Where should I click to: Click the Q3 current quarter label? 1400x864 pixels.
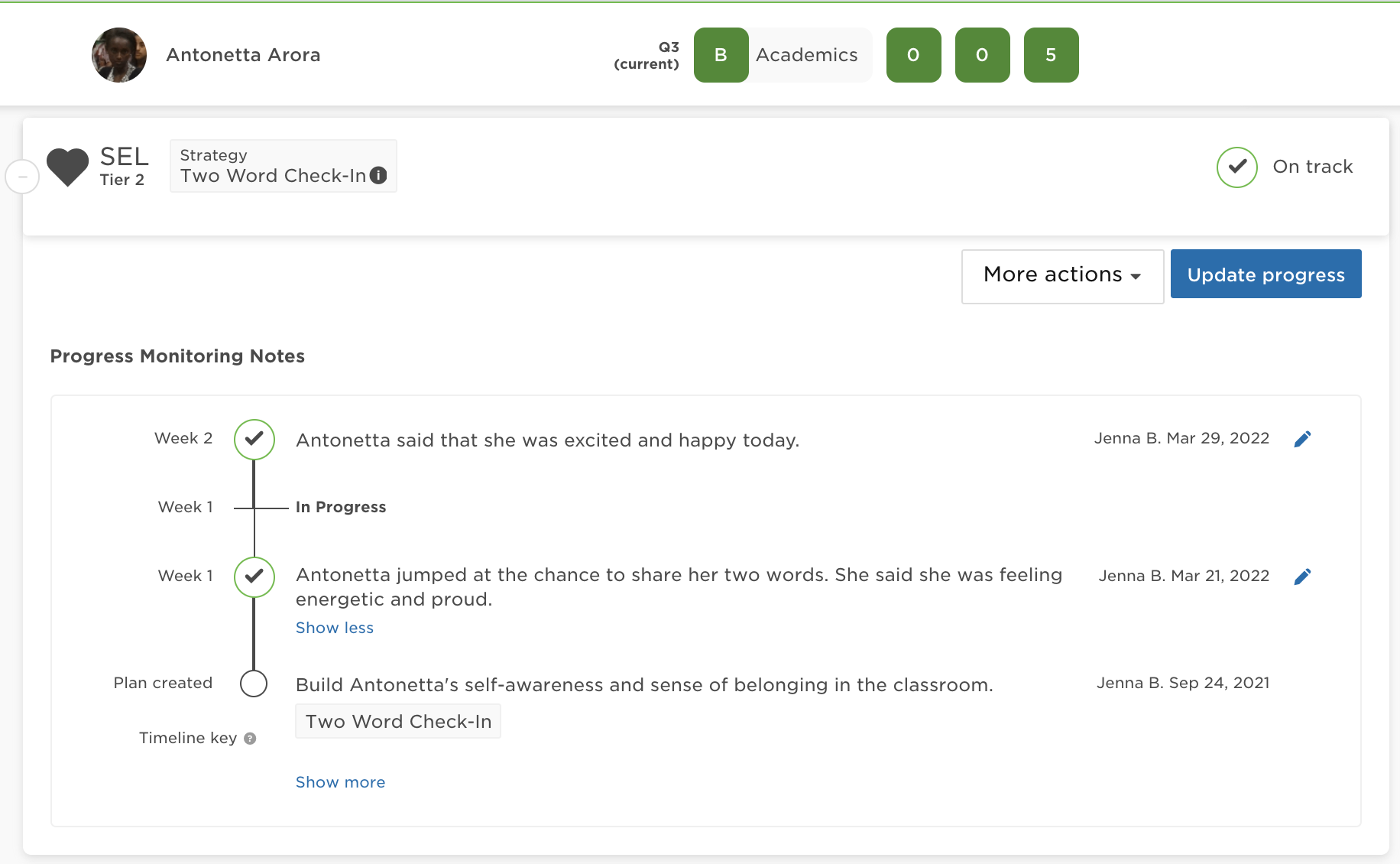coord(647,54)
